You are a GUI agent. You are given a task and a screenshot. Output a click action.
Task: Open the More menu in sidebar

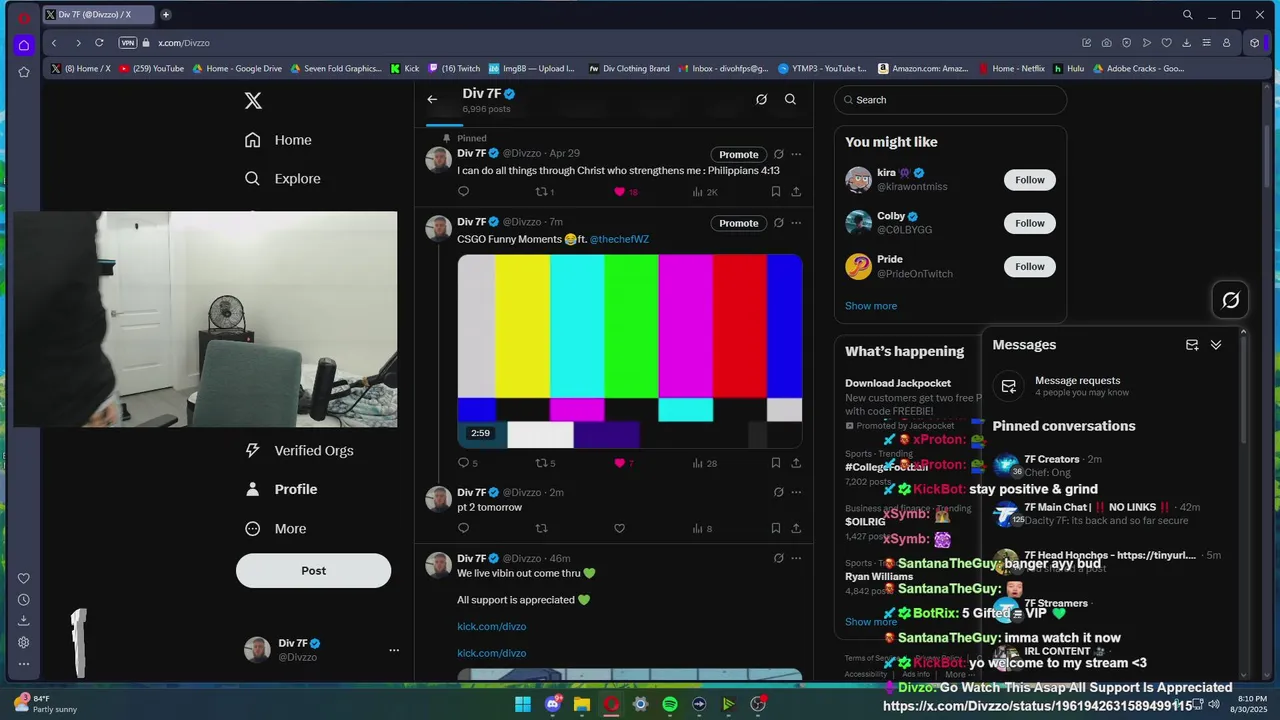click(x=276, y=529)
